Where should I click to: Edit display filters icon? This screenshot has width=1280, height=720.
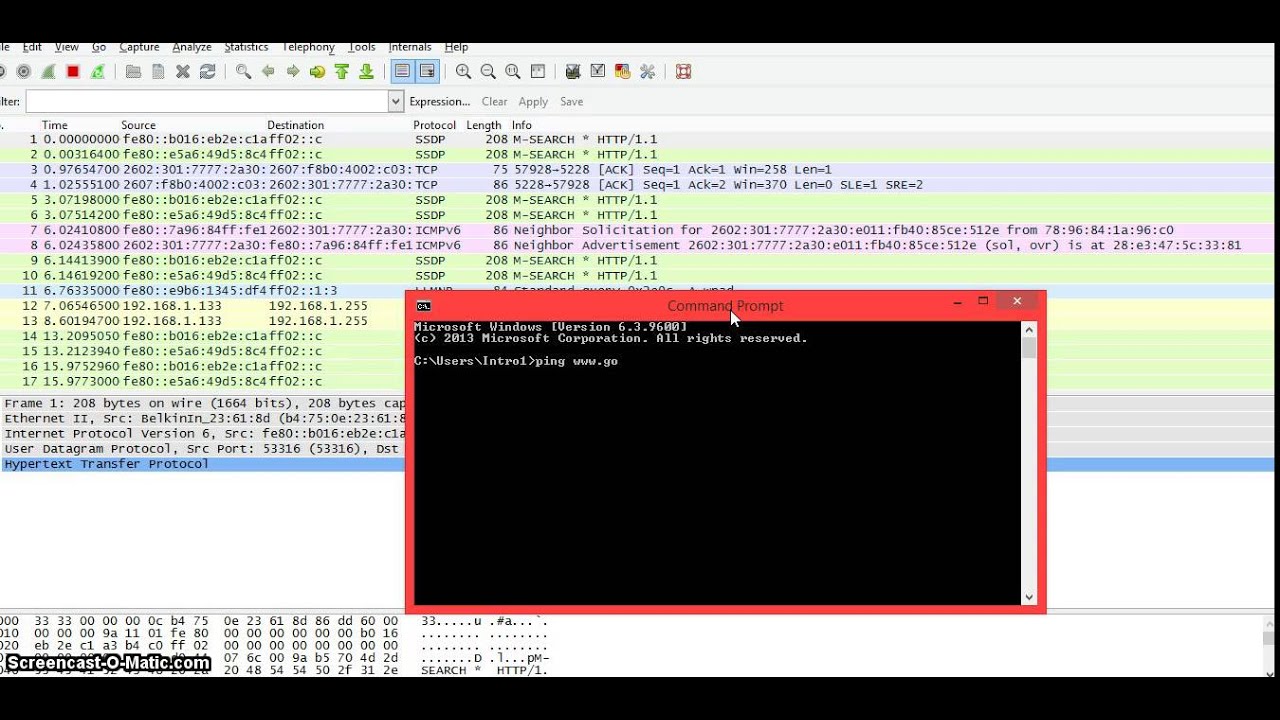(598, 71)
